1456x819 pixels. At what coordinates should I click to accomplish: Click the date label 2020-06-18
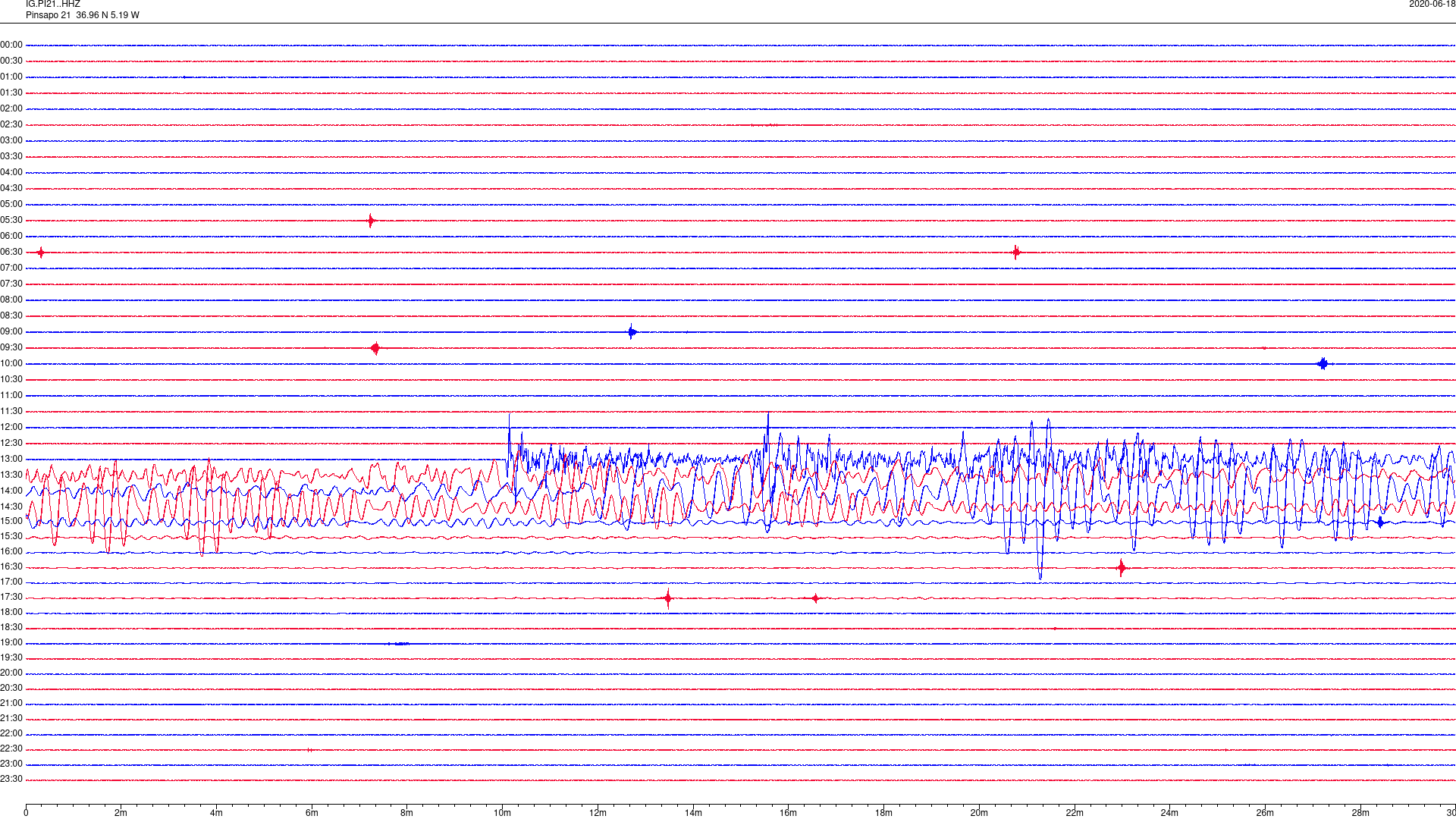coord(1432,5)
